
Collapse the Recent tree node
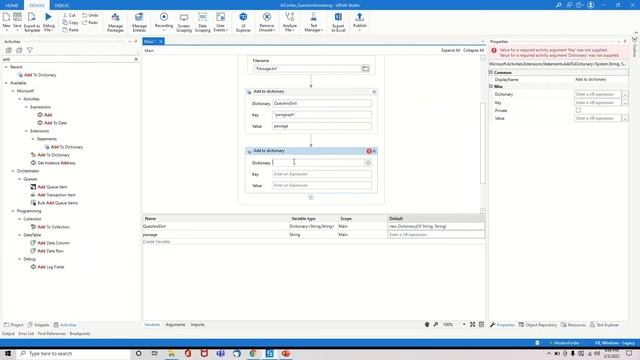point(6,67)
